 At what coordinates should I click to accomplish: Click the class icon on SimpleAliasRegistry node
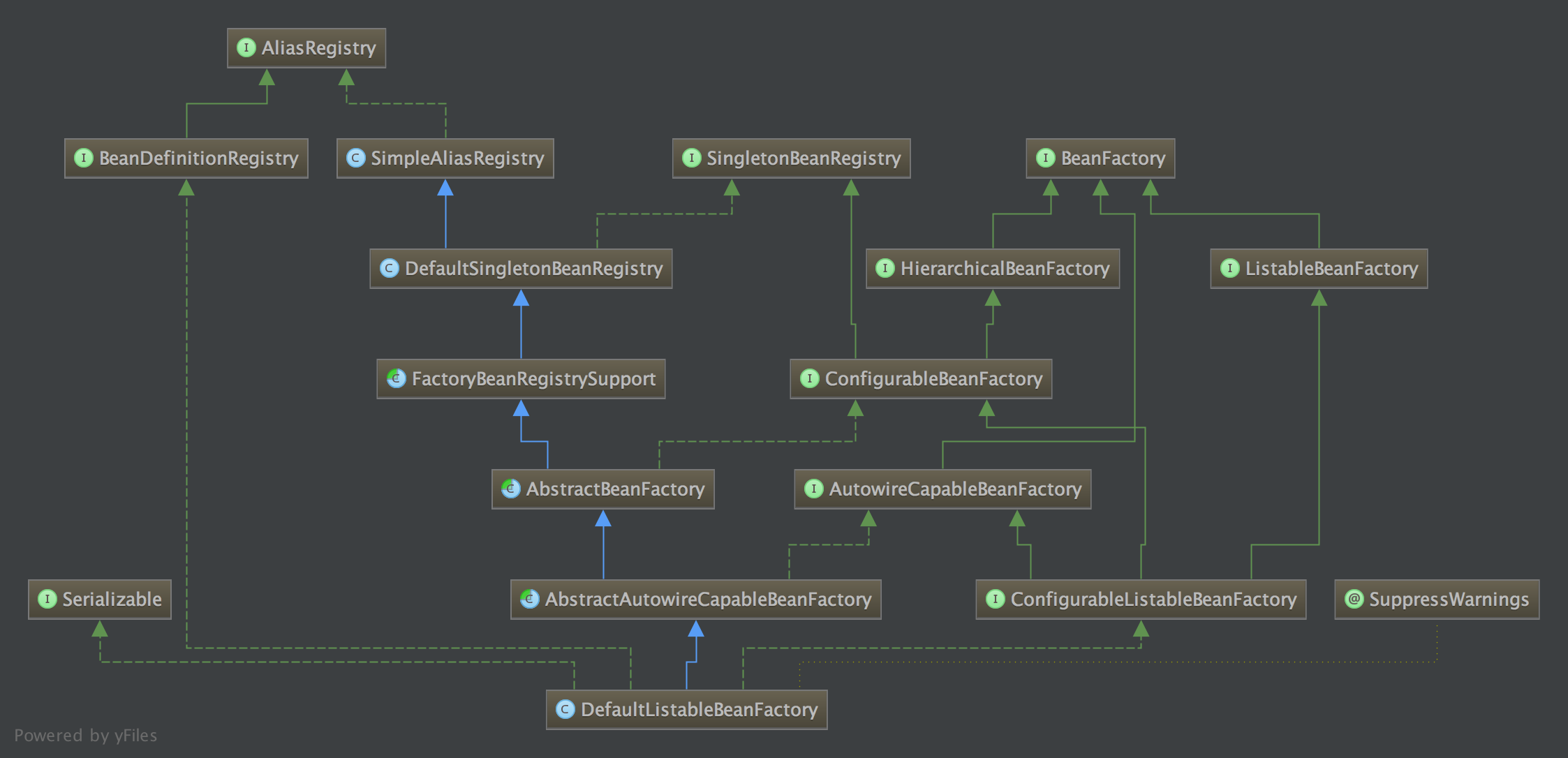[355, 158]
